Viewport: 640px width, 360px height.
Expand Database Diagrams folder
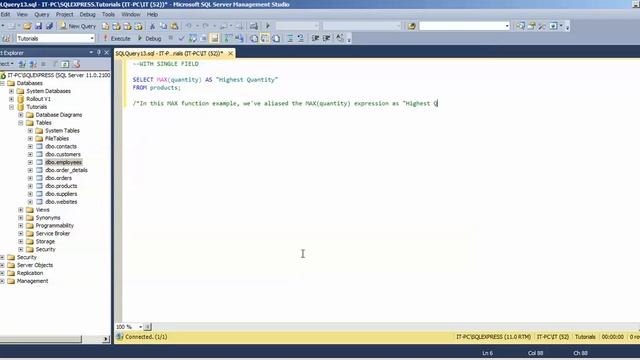point(21,115)
